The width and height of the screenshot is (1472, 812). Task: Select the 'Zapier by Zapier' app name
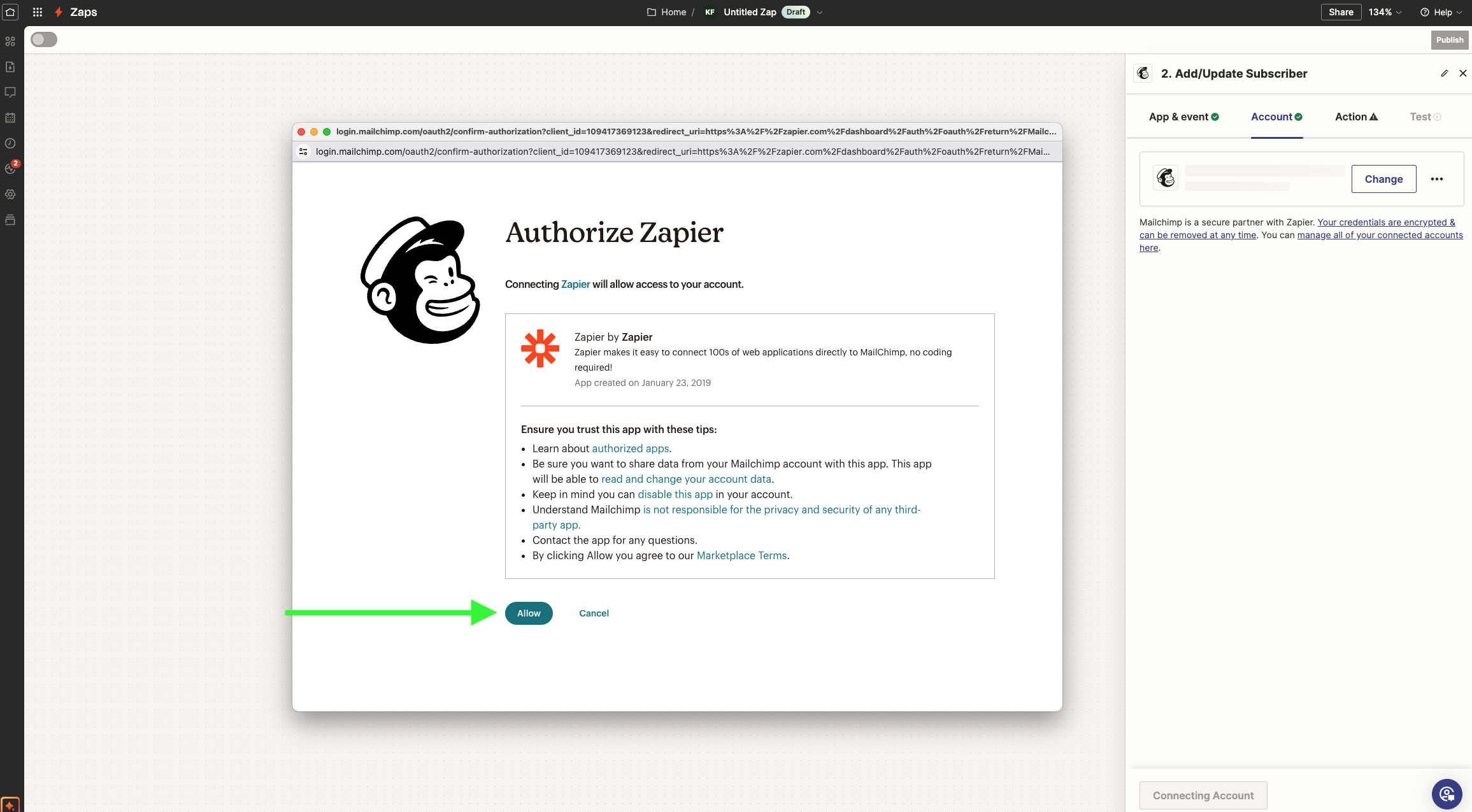[x=613, y=337]
